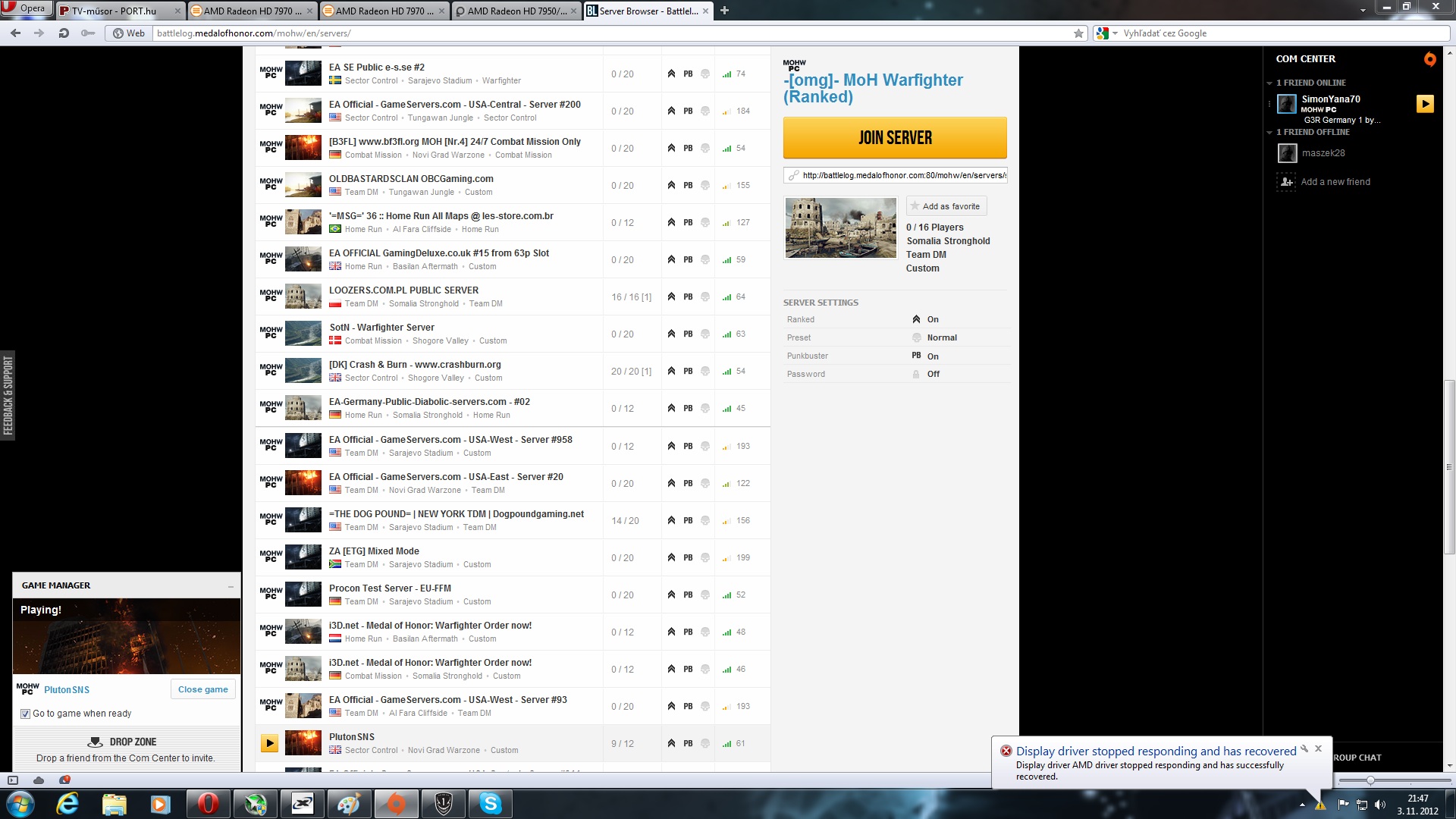
Task: Open settings wrench on driver notification balloon
Action: coord(1304,748)
